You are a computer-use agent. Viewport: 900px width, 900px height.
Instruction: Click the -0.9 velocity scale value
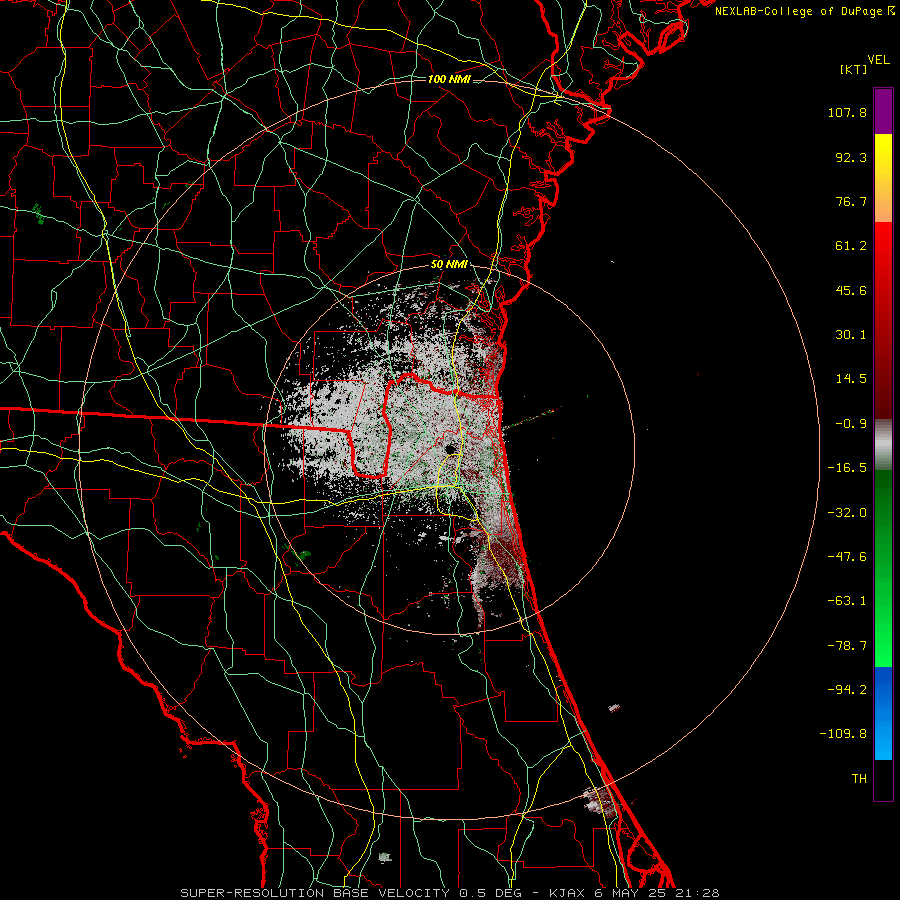(x=851, y=424)
